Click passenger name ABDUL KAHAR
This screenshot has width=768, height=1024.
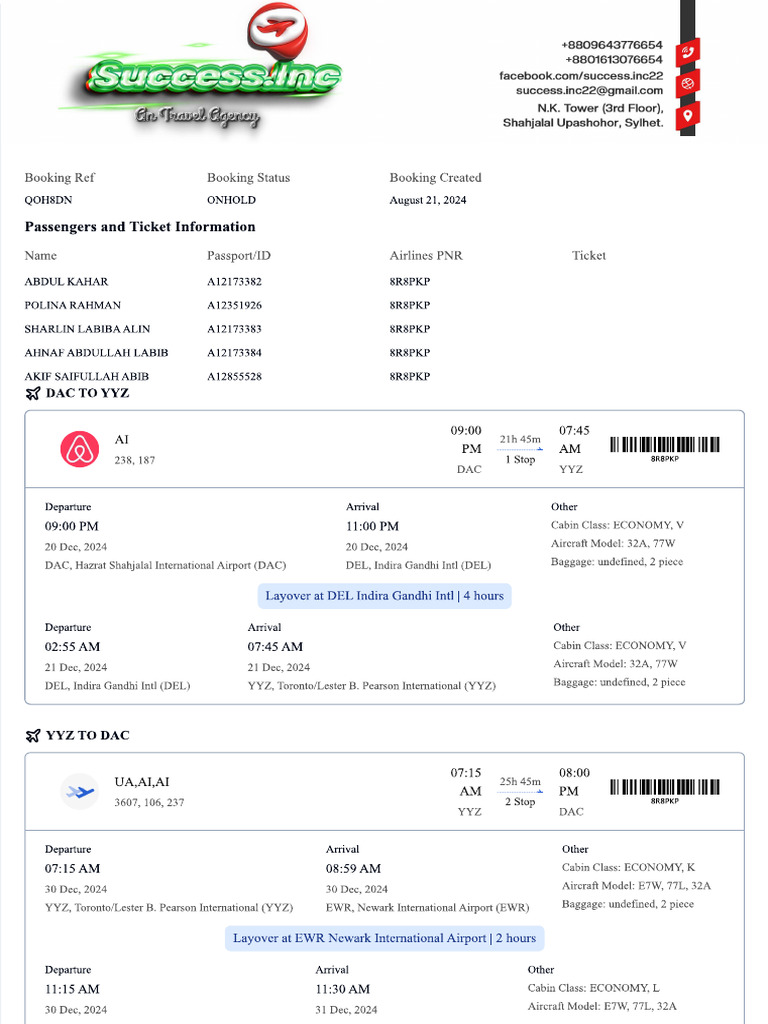point(66,282)
